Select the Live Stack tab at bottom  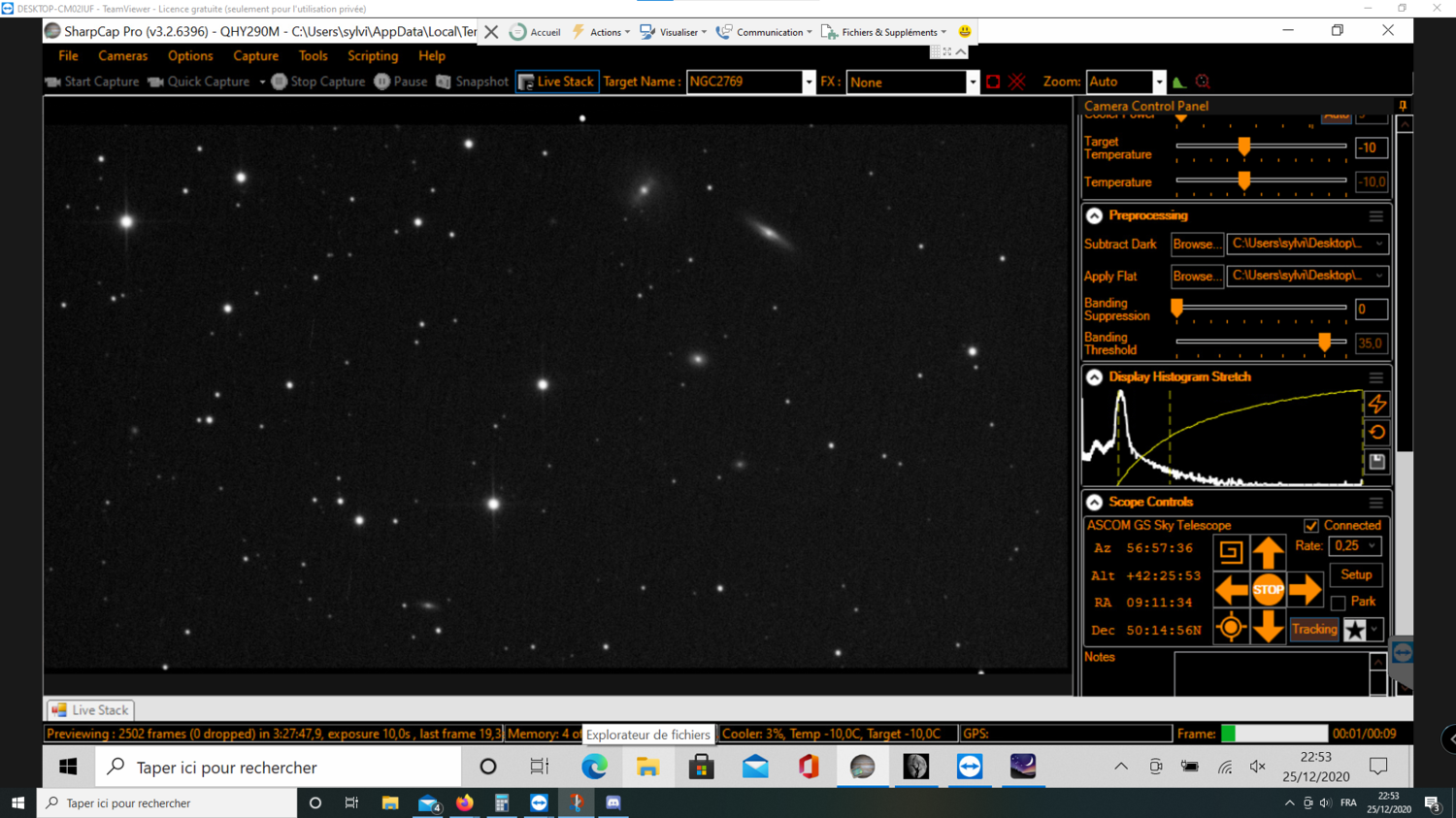tap(90, 710)
